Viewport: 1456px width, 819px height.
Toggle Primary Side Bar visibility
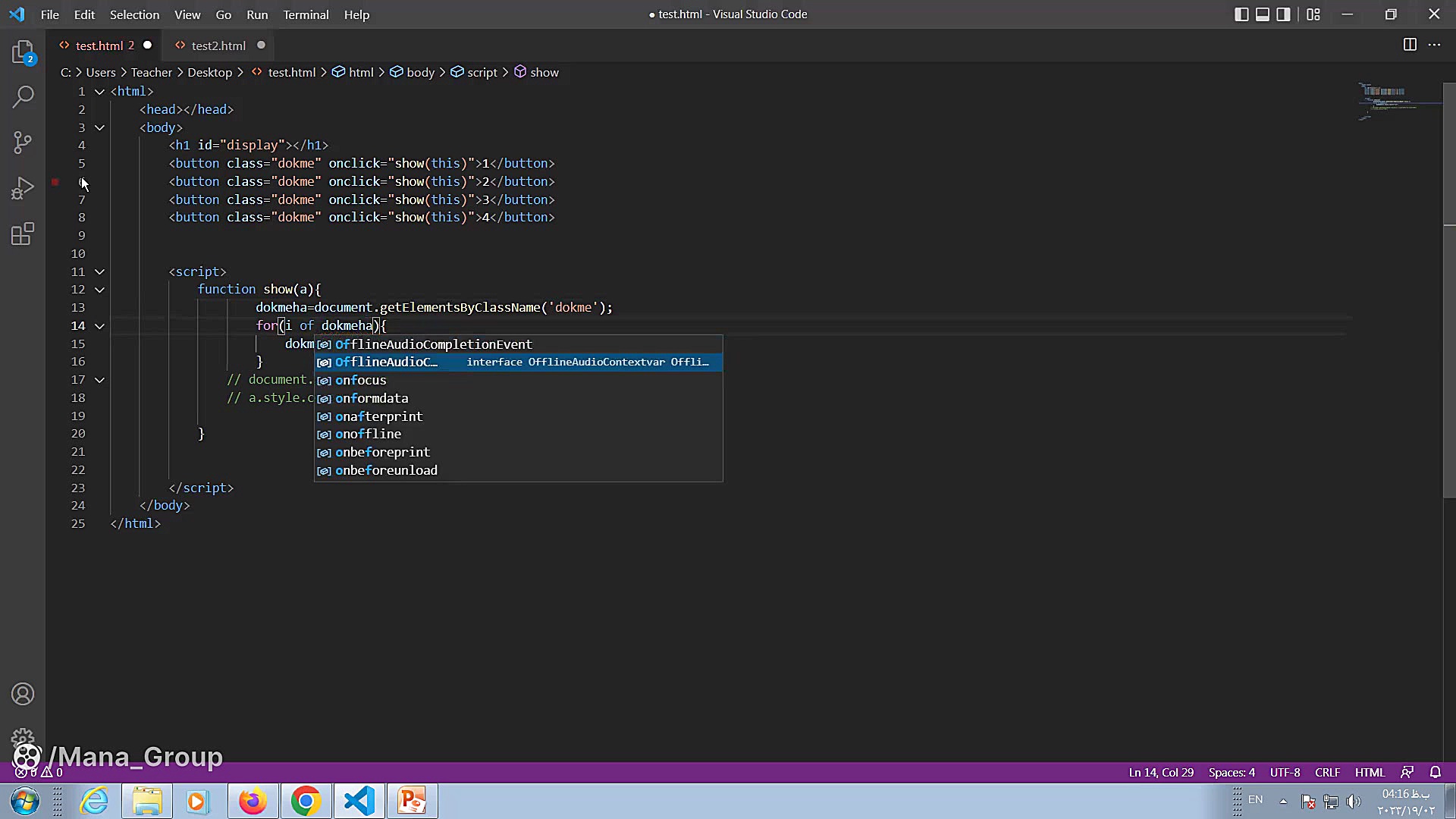coord(1241,14)
